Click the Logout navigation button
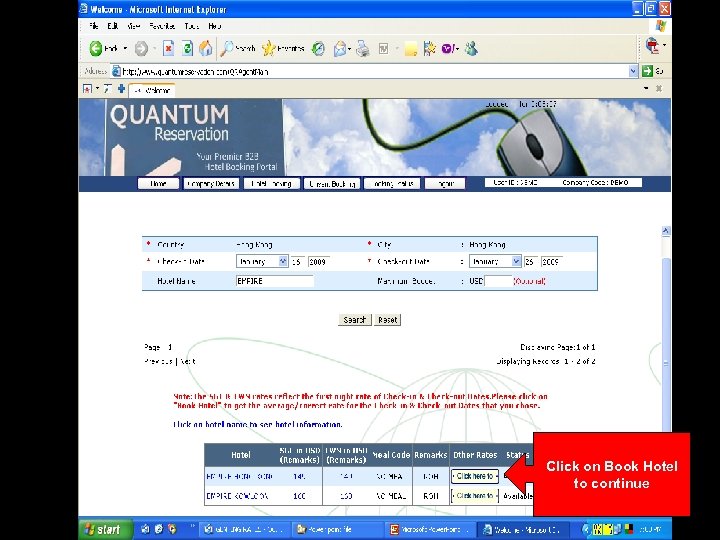Screen dimensions: 720x540 (x=445, y=184)
